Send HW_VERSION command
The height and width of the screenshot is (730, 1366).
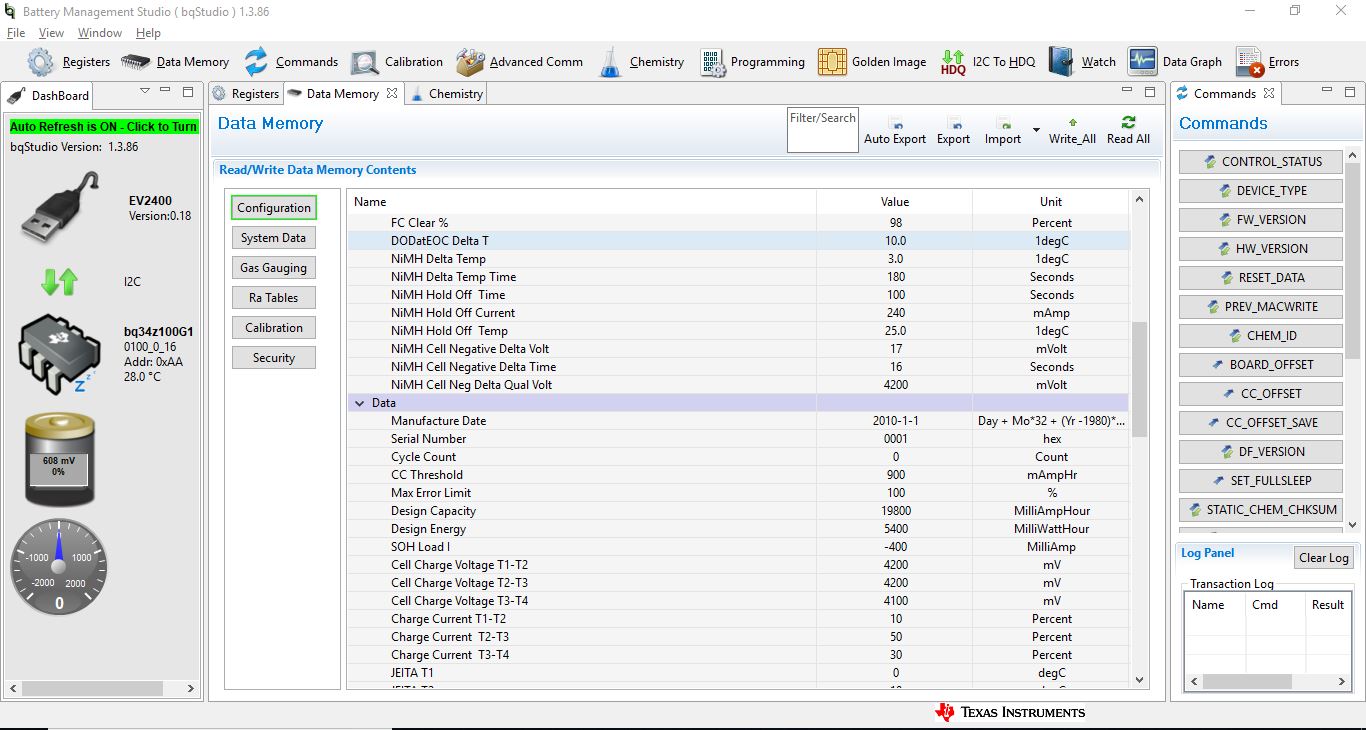(1261, 249)
